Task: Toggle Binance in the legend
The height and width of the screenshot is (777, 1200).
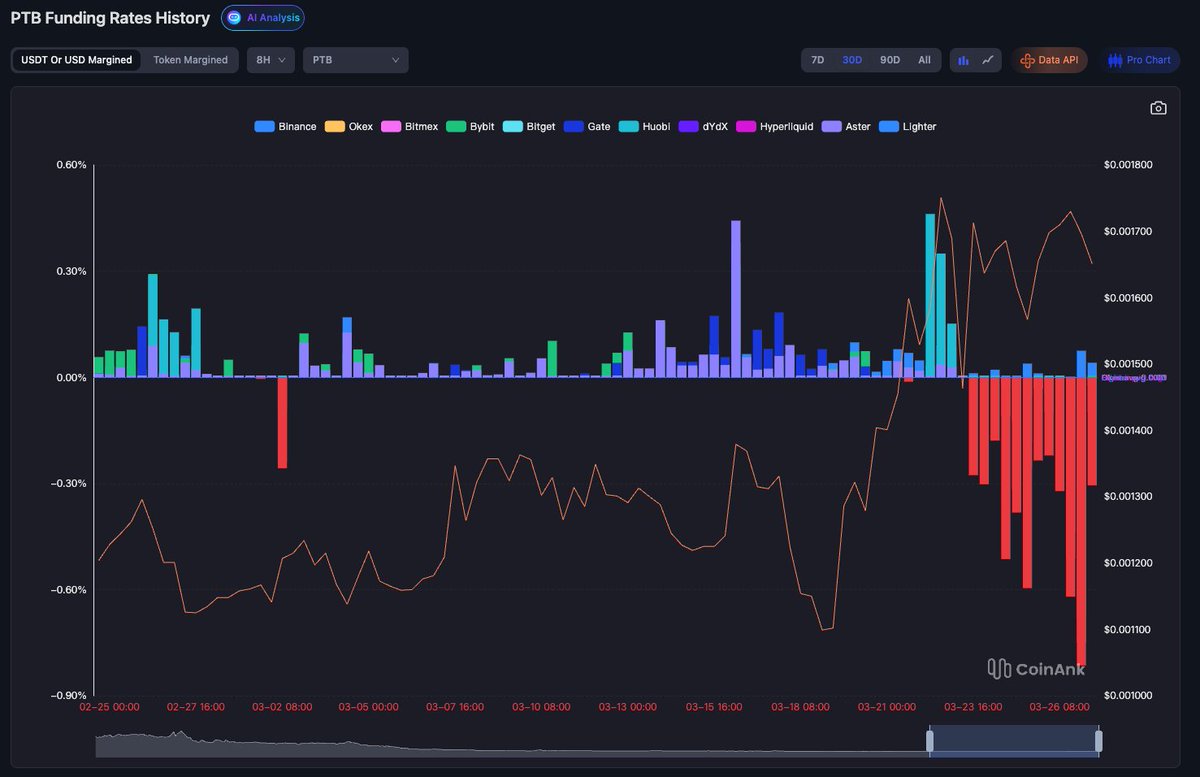Action: pyautogui.click(x=285, y=126)
